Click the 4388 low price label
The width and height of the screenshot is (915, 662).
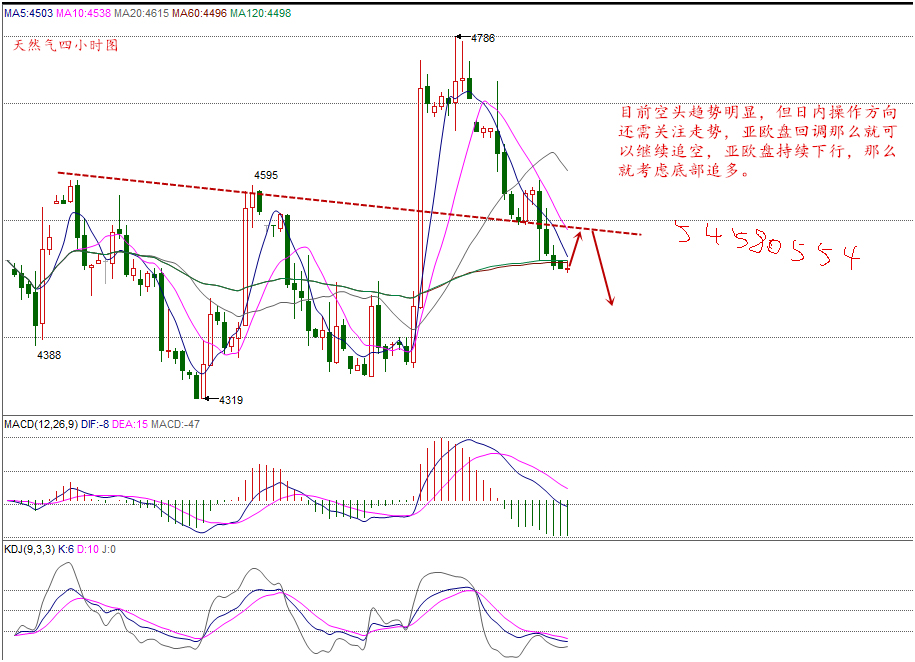tap(49, 355)
